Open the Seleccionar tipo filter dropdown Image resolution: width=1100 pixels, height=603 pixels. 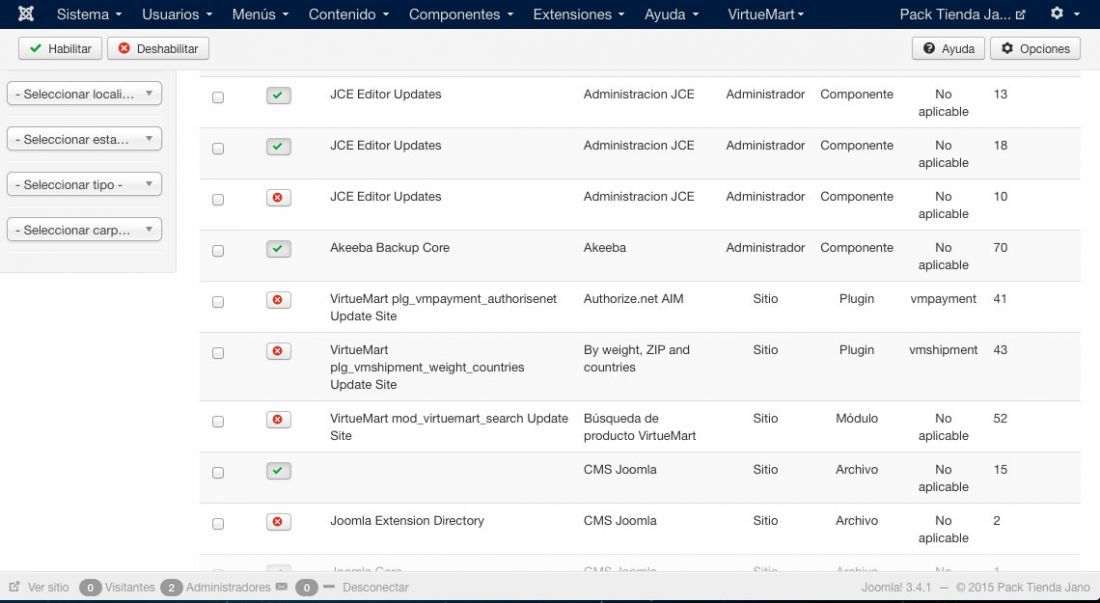click(x=84, y=185)
